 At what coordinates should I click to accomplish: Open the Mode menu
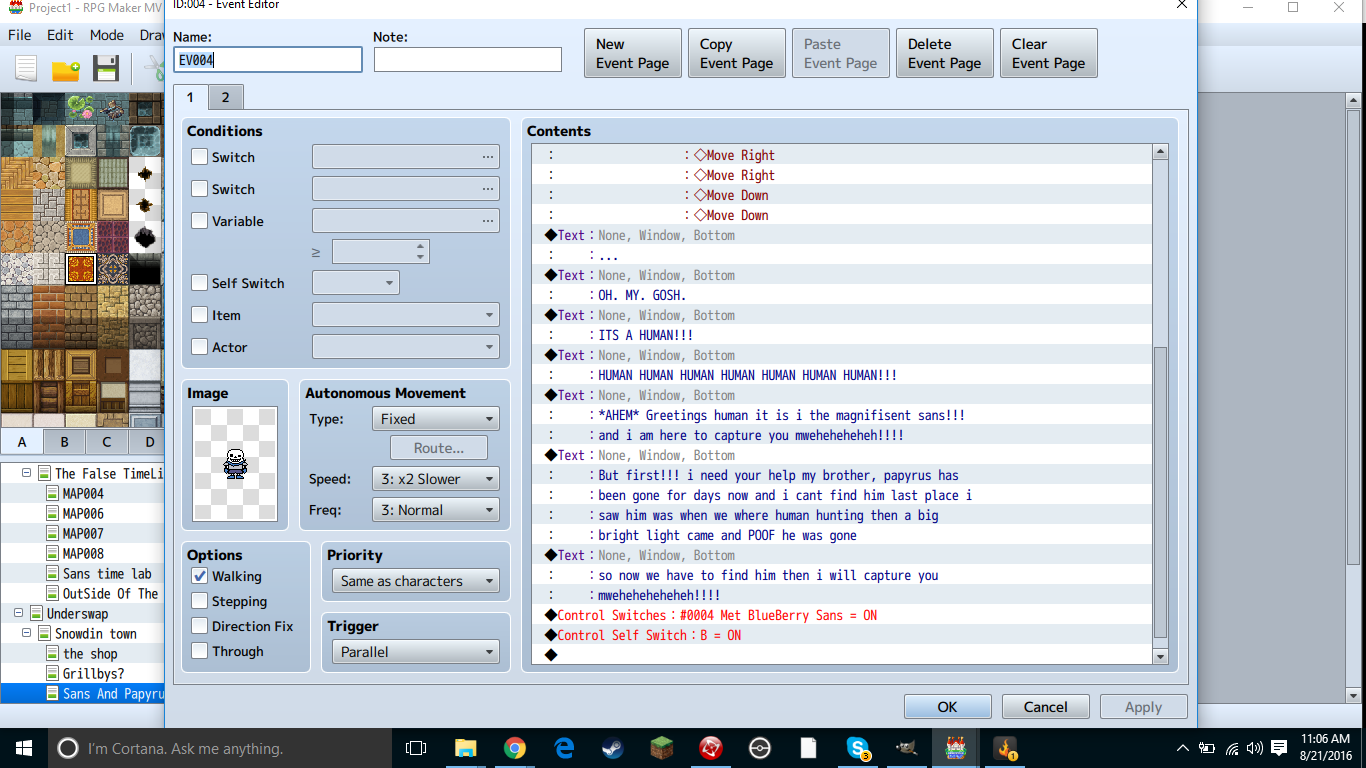107,35
